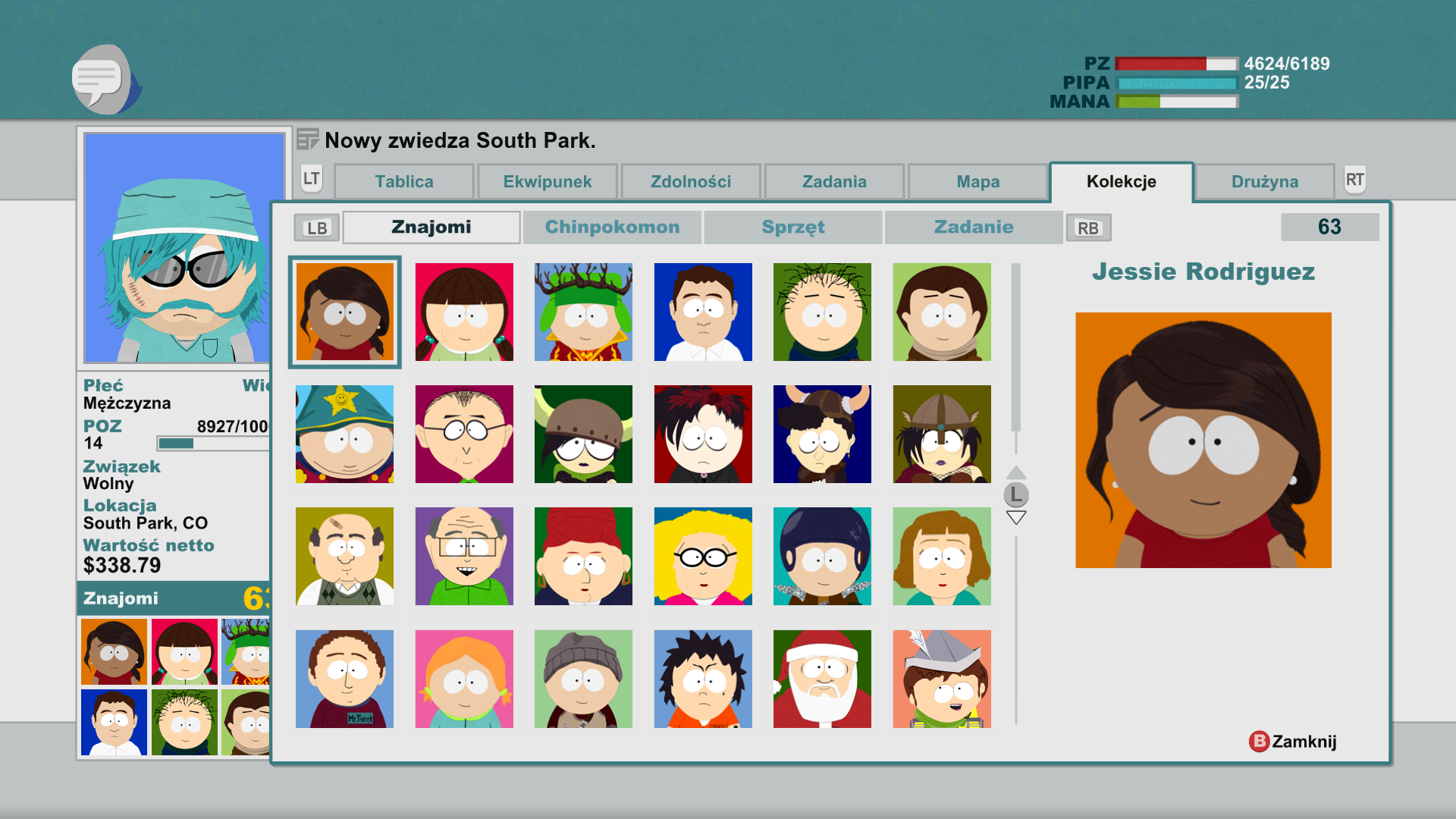The height and width of the screenshot is (819, 1456).
Task: Select blonde curly-haired woman with glasses
Action: pos(703,556)
